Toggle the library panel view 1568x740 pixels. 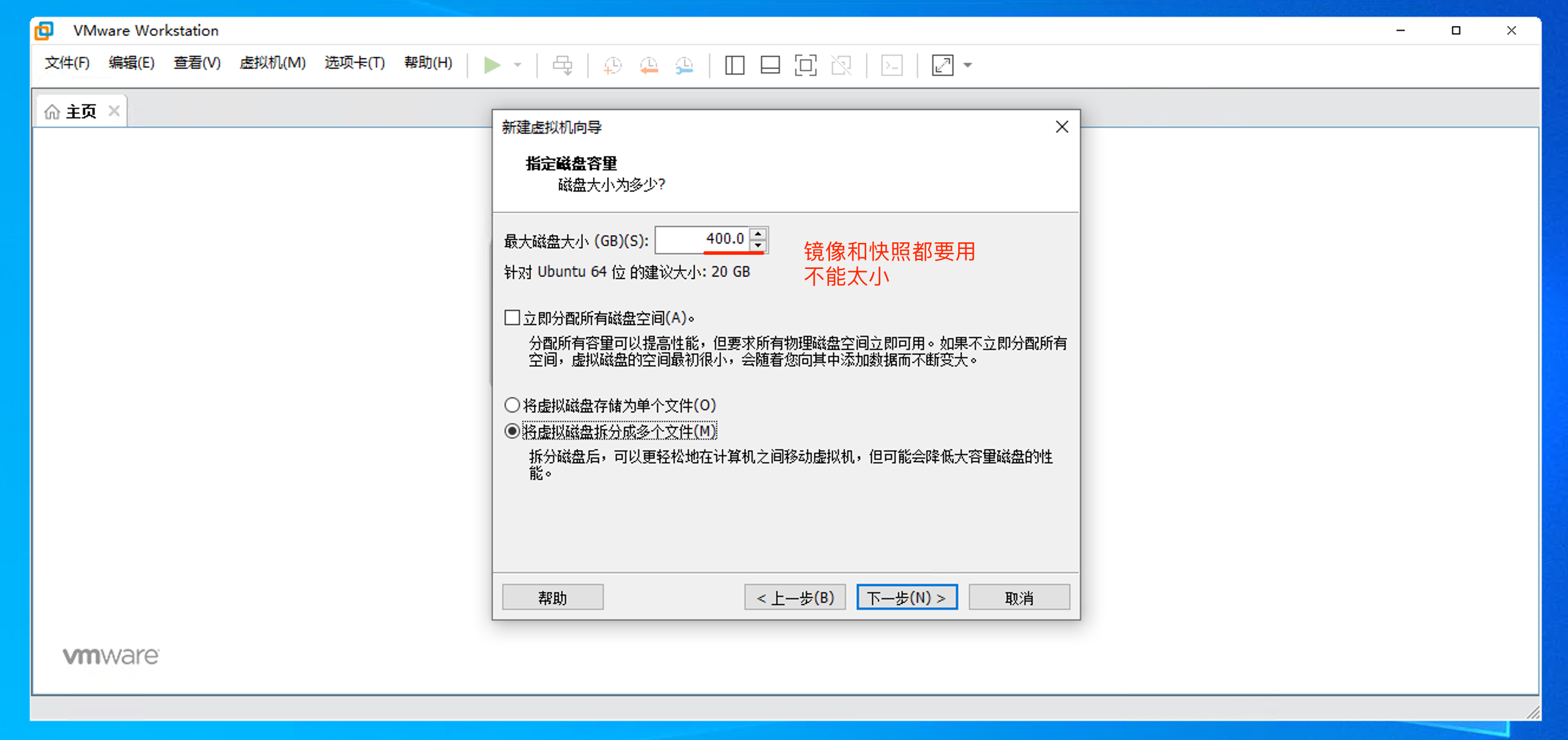(734, 65)
